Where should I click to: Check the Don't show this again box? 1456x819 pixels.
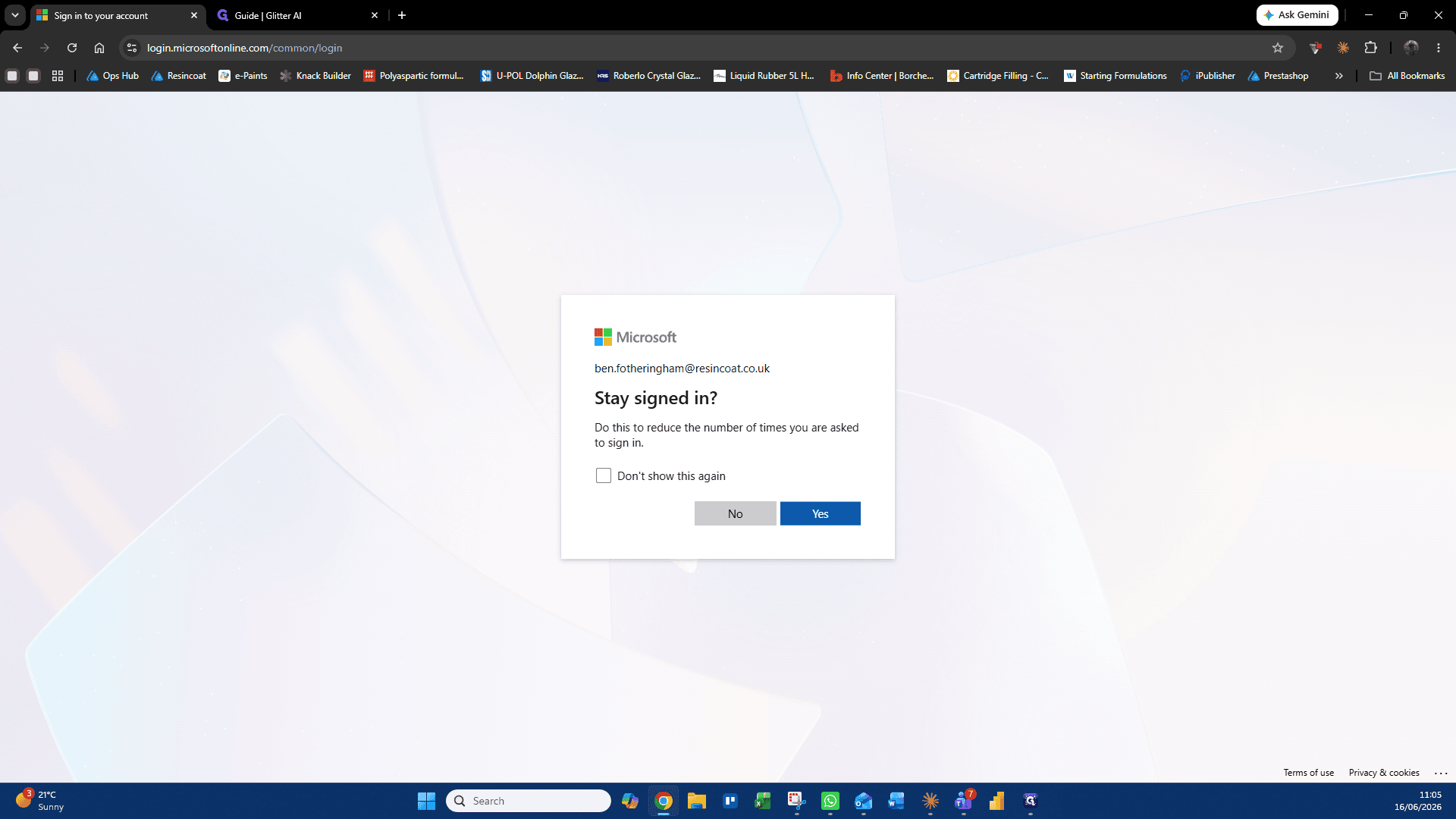pyautogui.click(x=603, y=475)
